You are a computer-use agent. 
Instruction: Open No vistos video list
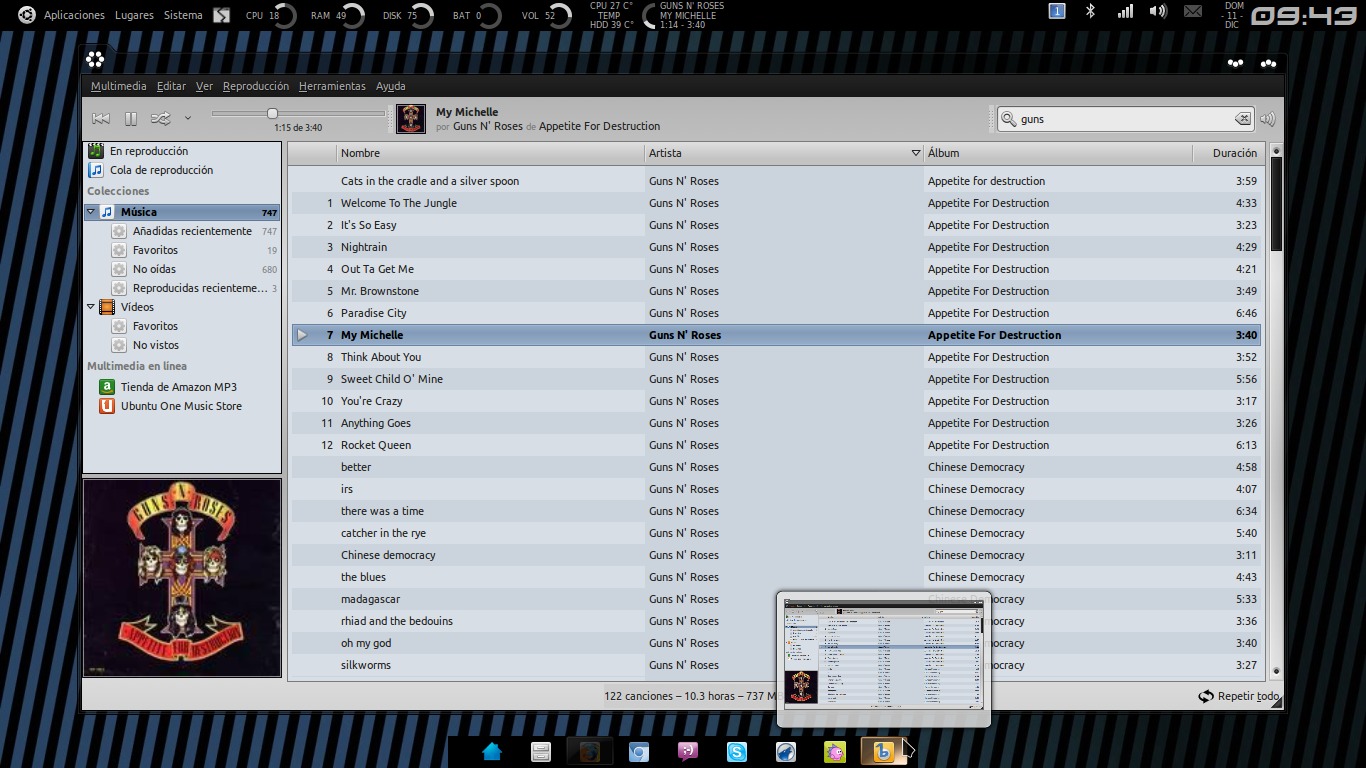coord(156,345)
